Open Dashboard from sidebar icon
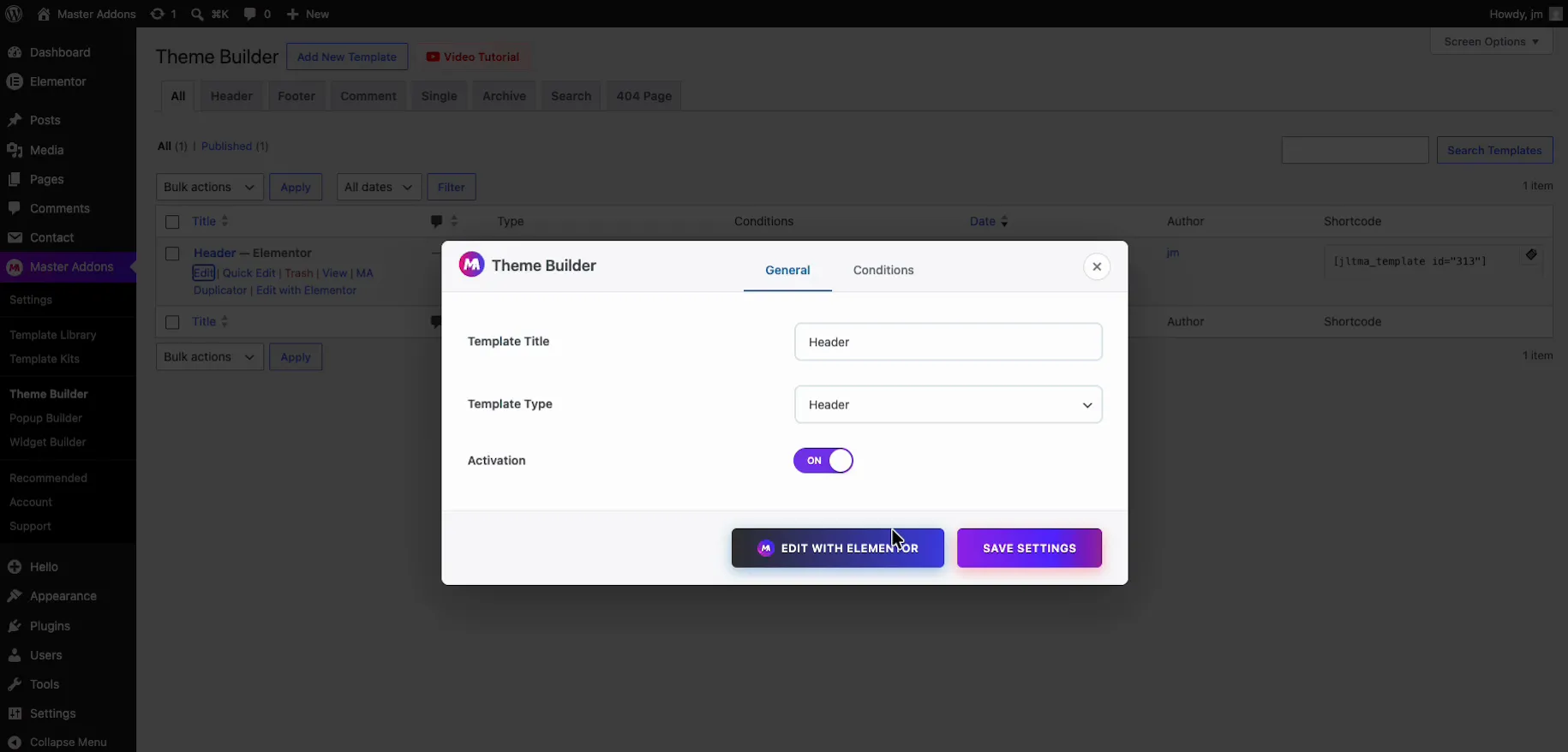The width and height of the screenshot is (1568, 752). point(15,52)
